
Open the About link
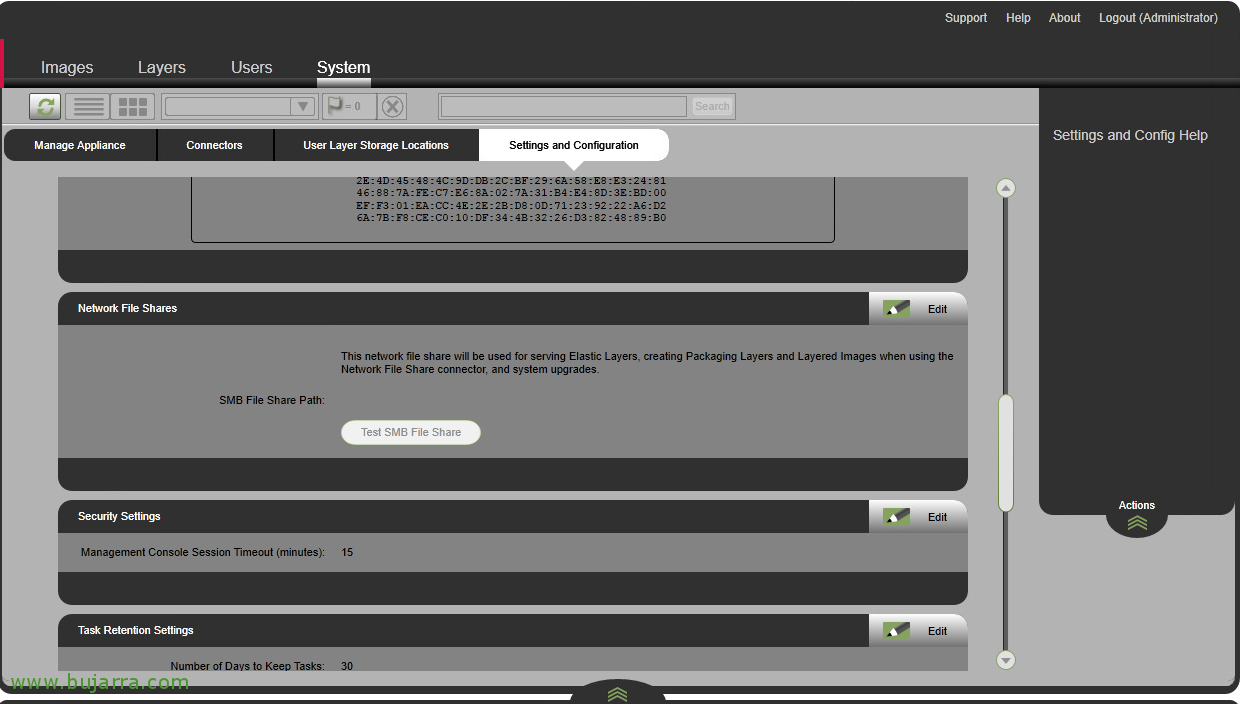[1065, 18]
